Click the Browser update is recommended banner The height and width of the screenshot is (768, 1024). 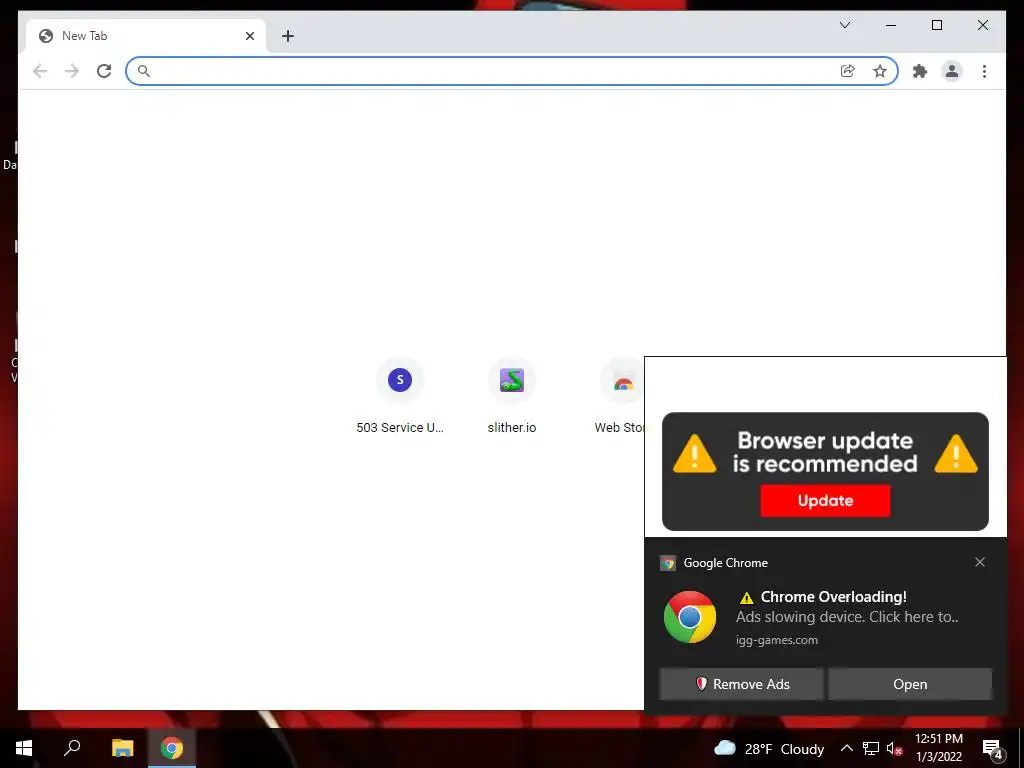click(x=825, y=471)
